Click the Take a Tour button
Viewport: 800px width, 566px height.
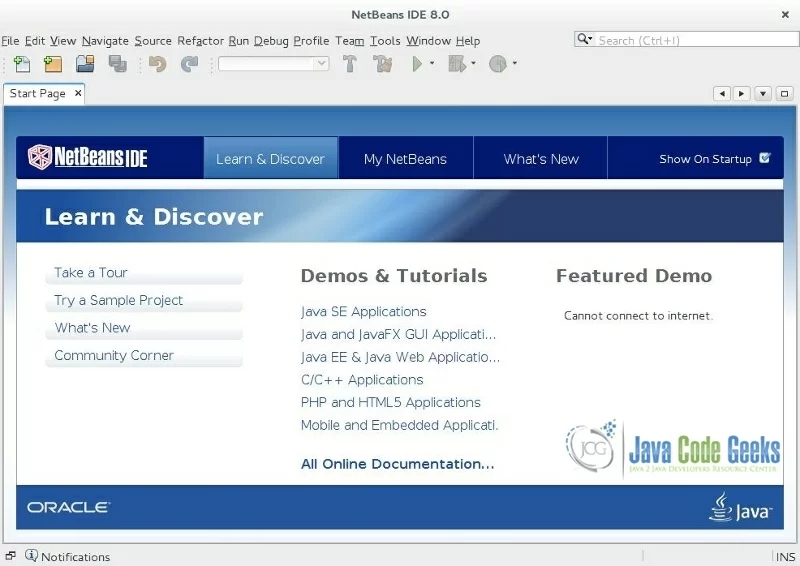tap(144, 273)
